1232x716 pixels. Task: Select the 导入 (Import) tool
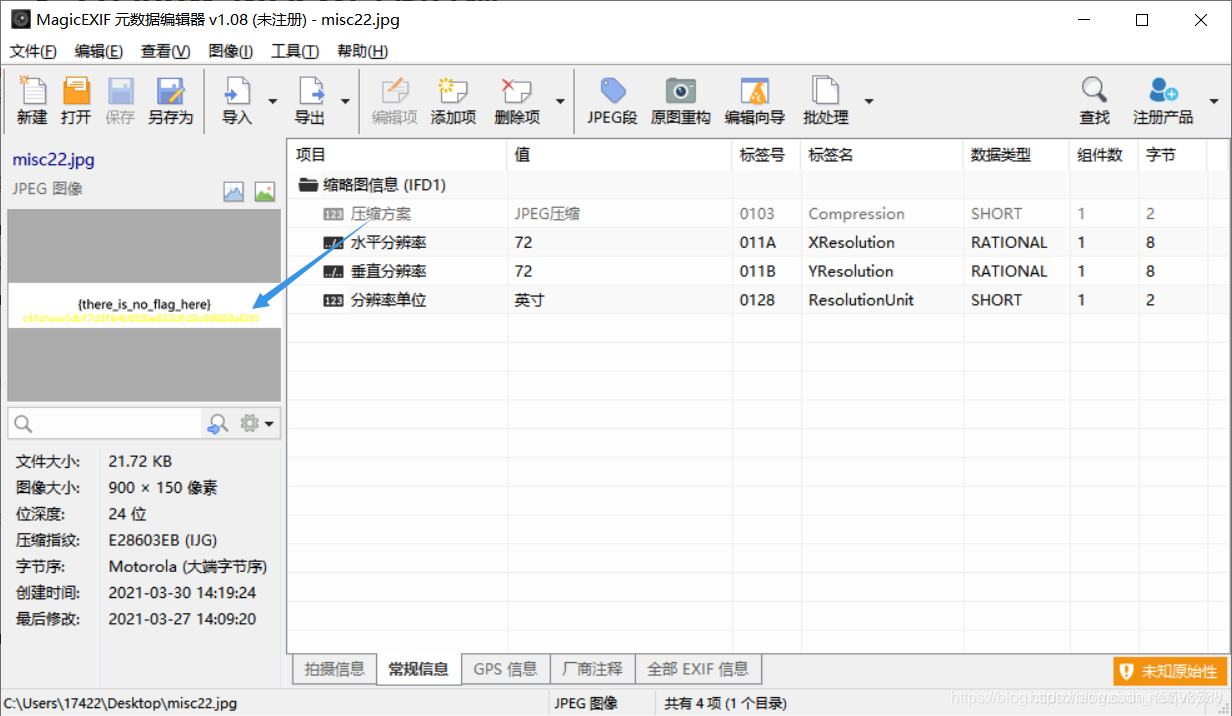[x=237, y=99]
